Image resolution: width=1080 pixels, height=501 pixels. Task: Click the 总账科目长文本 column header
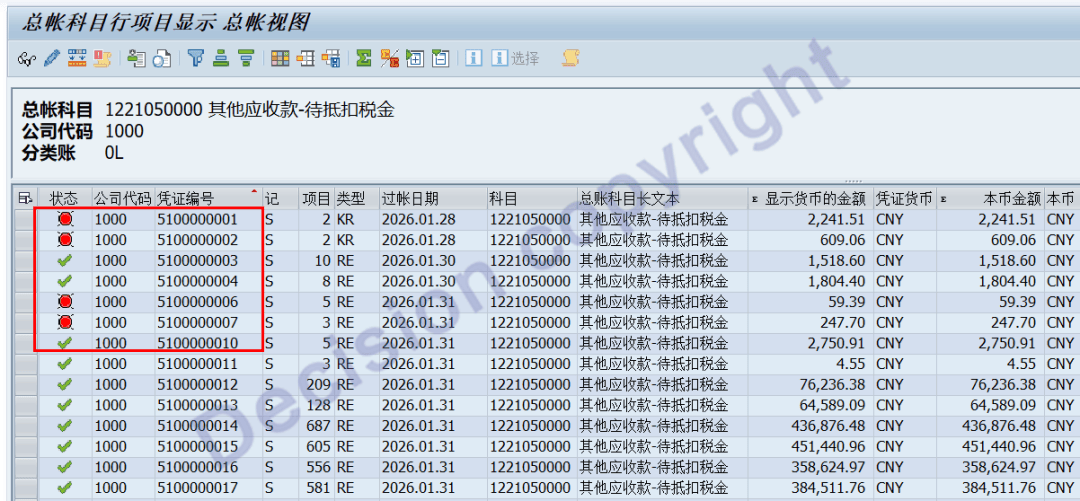[x=662, y=199]
